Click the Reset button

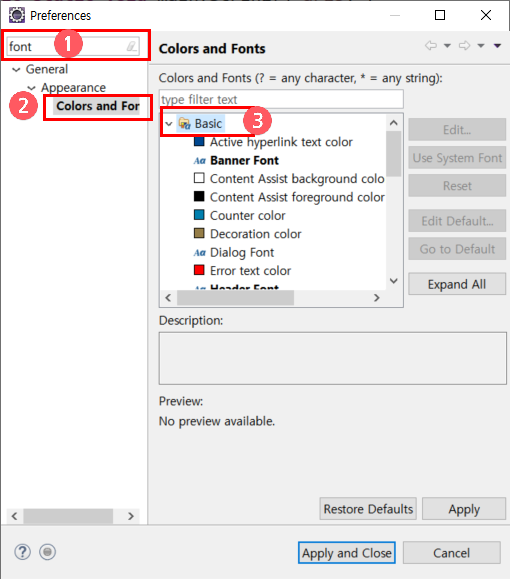pyautogui.click(x=457, y=186)
